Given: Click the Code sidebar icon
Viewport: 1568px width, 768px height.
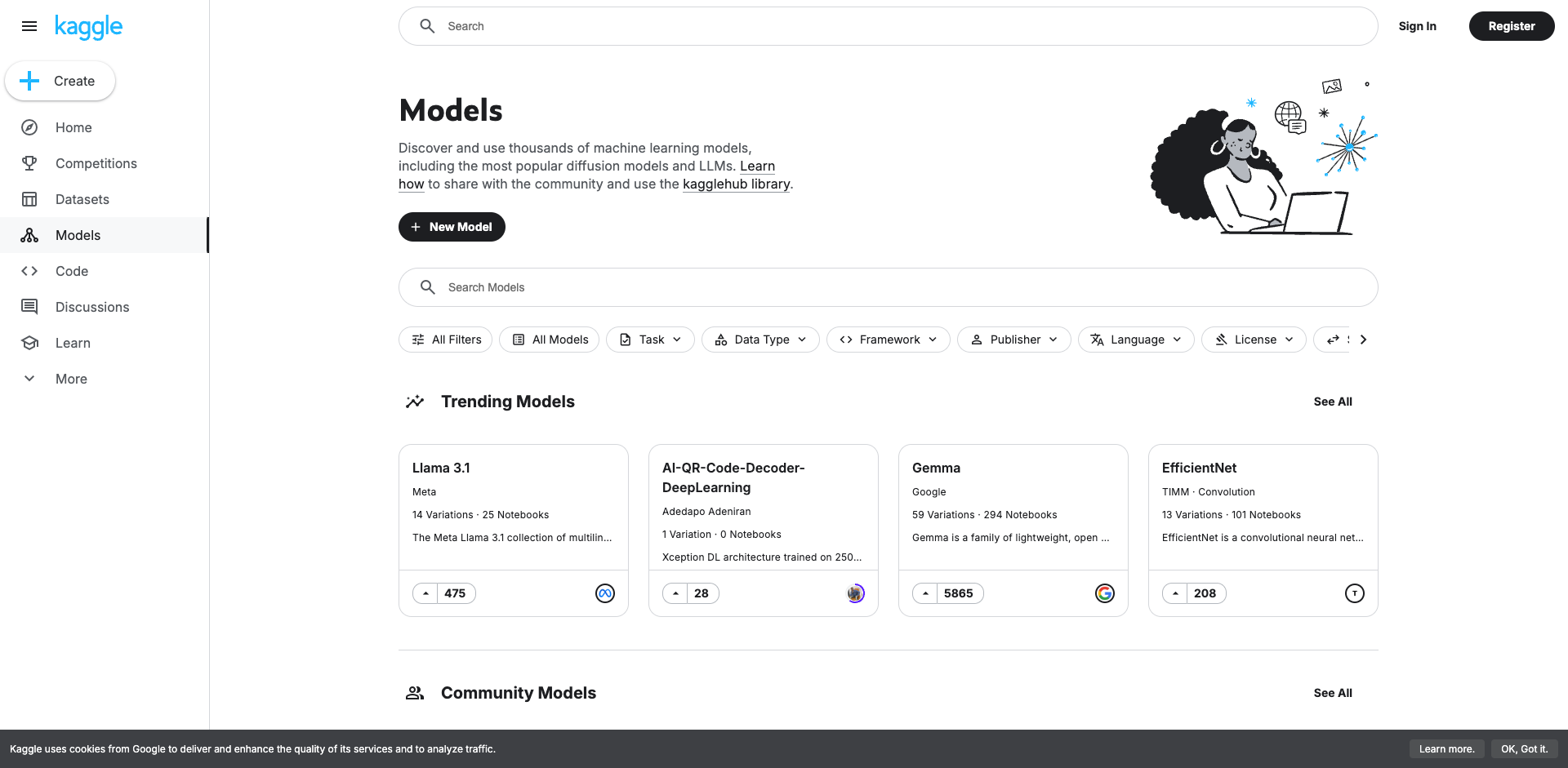Looking at the screenshot, I should pos(29,271).
